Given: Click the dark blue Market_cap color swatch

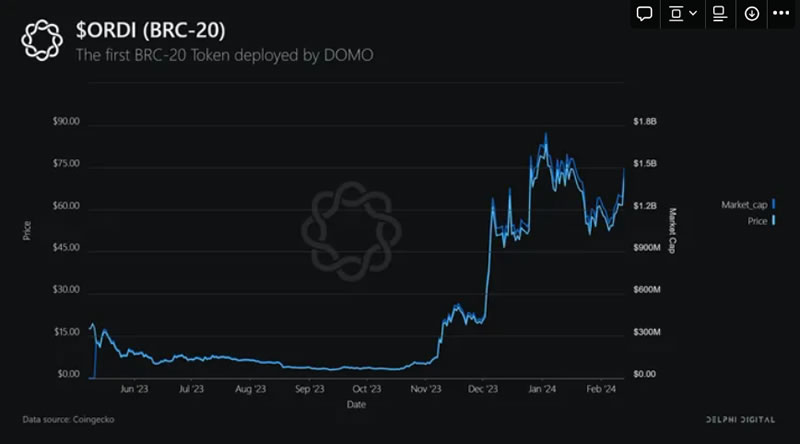Looking at the screenshot, I should tap(774, 205).
